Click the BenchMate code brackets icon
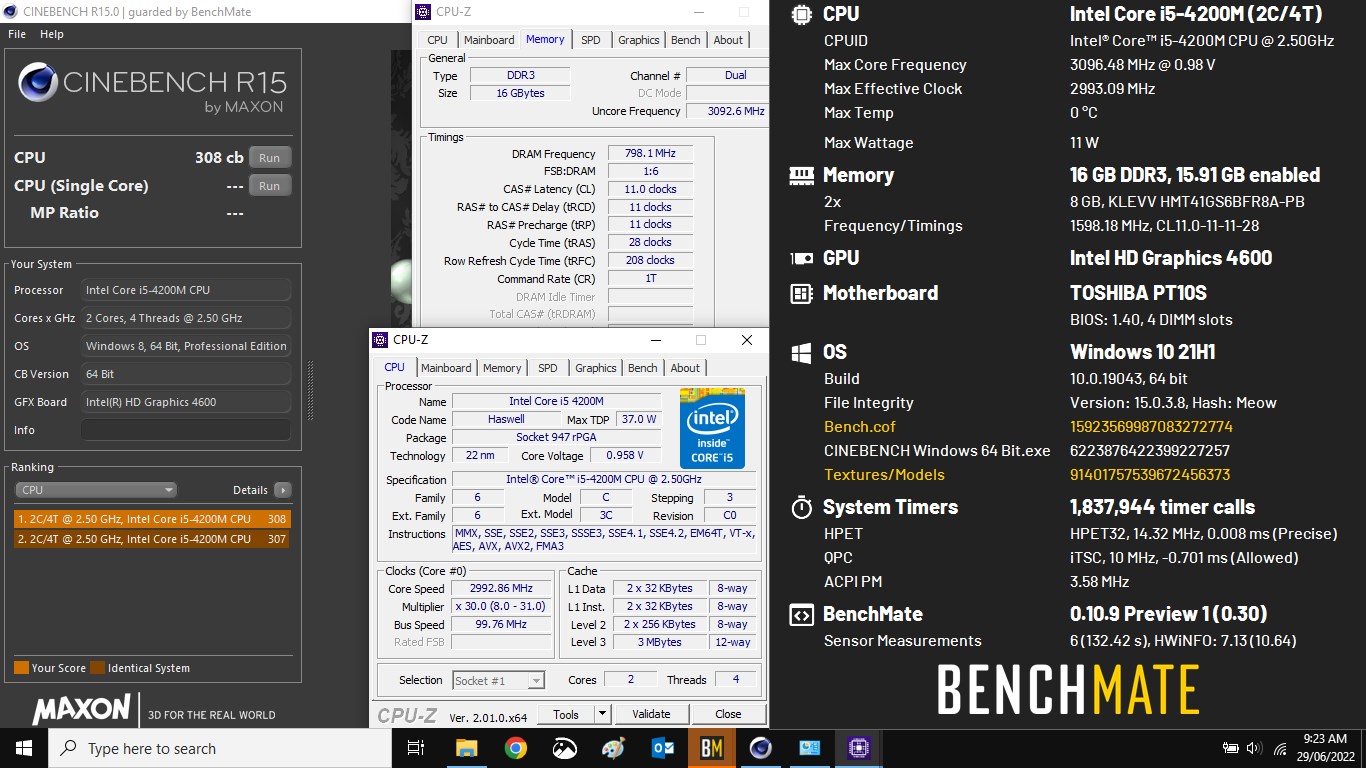1366x768 pixels. pos(801,614)
